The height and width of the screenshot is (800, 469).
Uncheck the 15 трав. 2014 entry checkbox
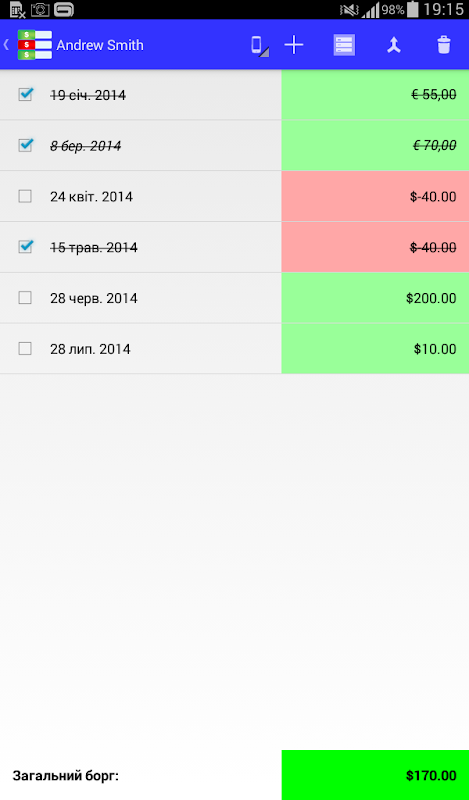(x=25, y=247)
